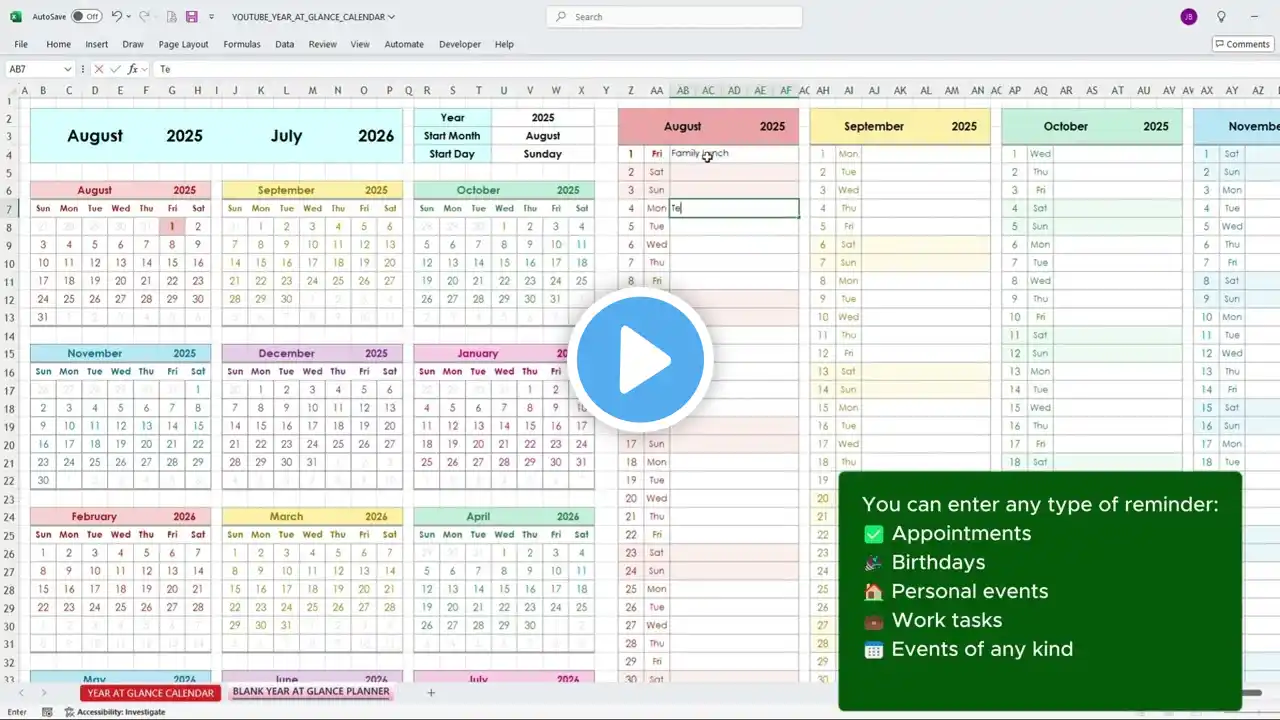Click the active cell containing Te
Viewport: 1280px width, 720px height.
[734, 208]
